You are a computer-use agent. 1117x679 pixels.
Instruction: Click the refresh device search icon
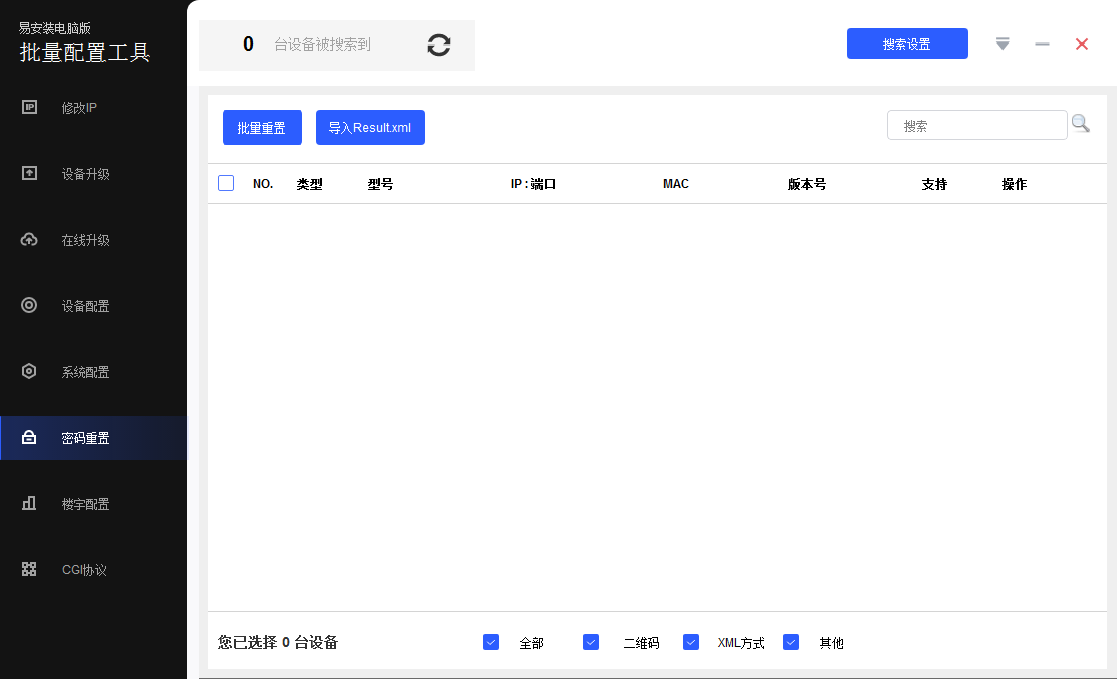point(439,45)
